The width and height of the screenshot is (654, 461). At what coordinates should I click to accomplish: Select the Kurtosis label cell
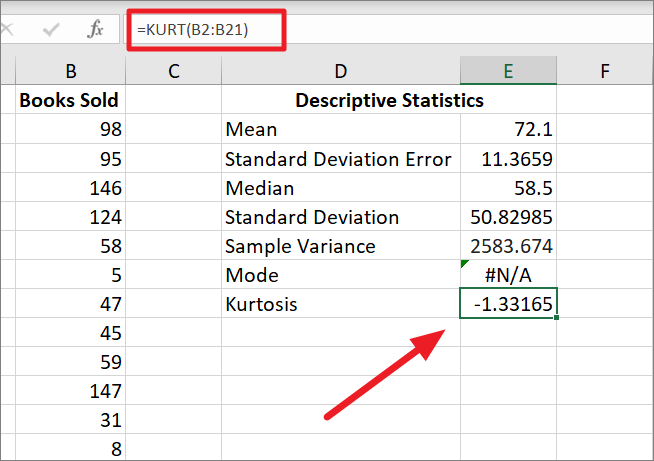point(341,304)
